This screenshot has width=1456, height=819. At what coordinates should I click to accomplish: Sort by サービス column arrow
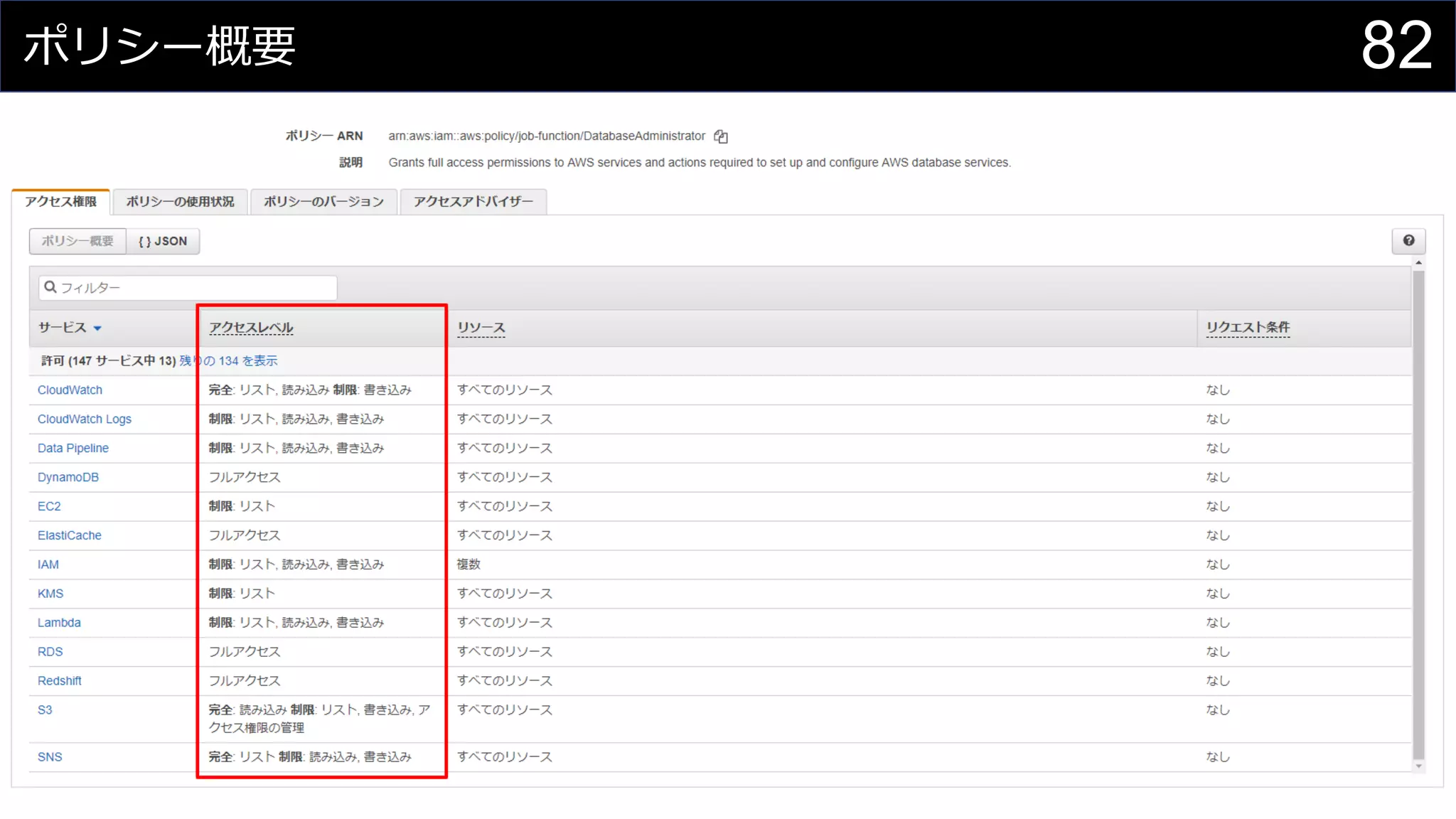click(x=97, y=328)
